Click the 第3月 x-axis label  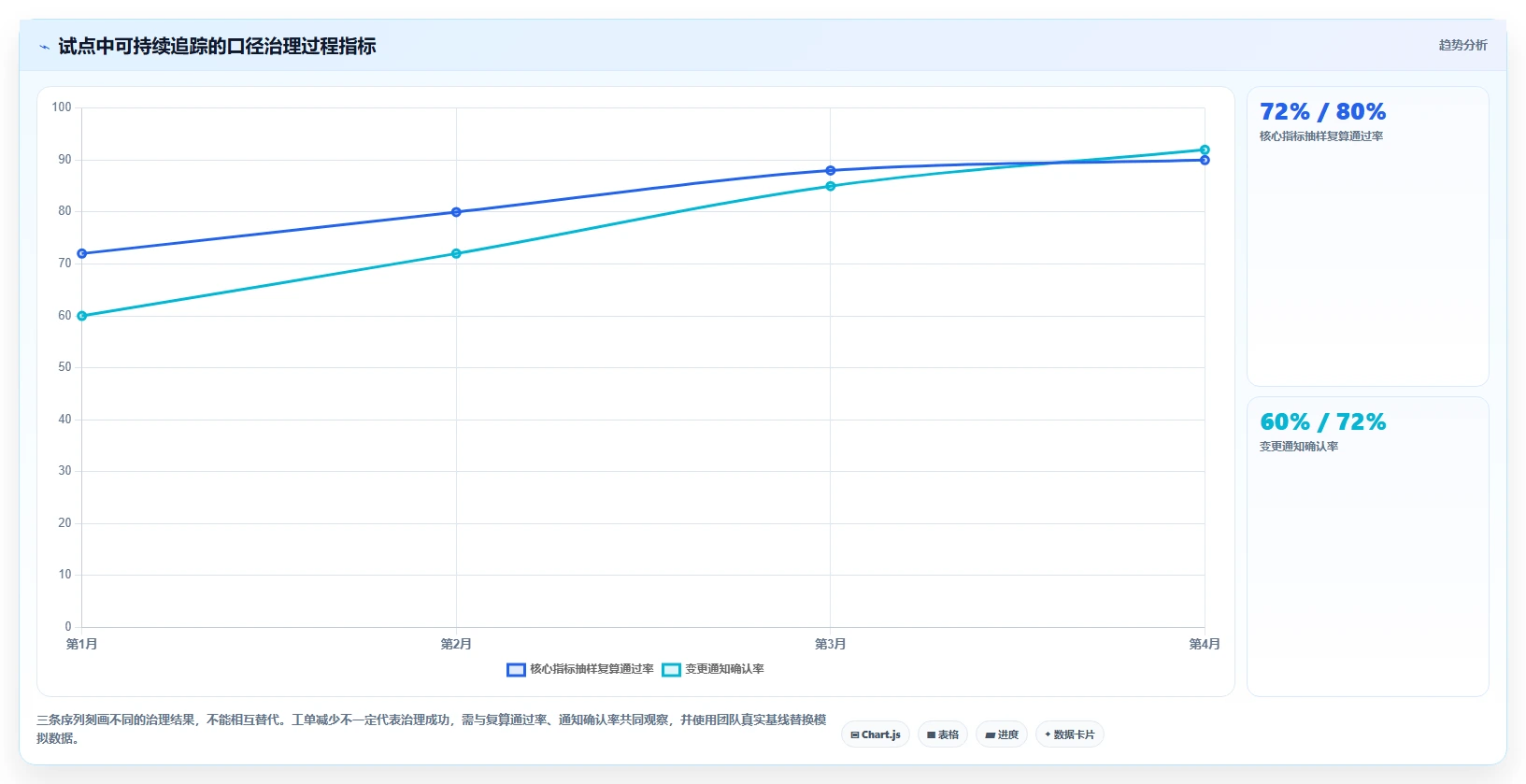830,644
